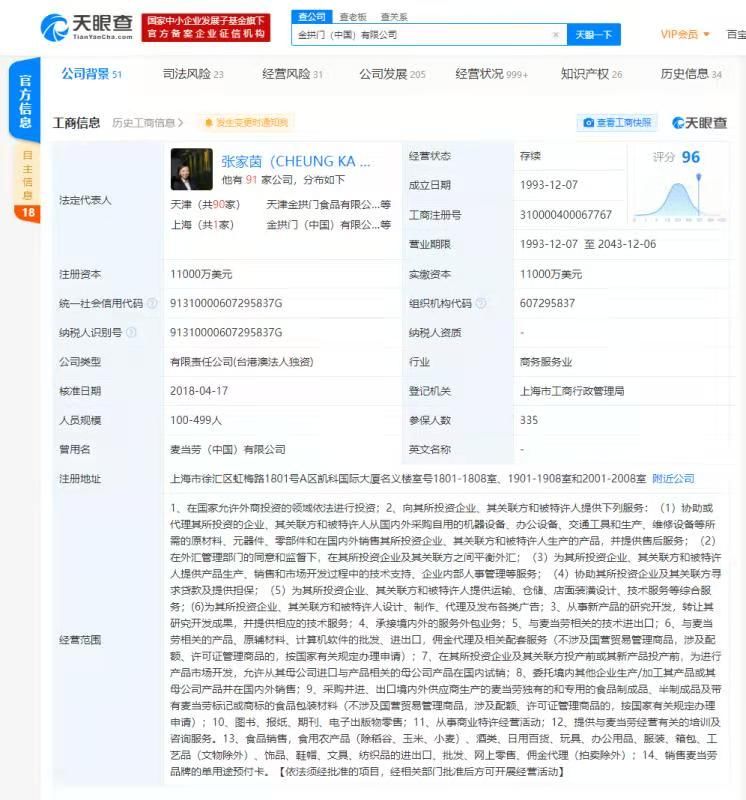Open 张家茵 (CHEUNG KA) profile link
746x800 pixels.
(296, 161)
